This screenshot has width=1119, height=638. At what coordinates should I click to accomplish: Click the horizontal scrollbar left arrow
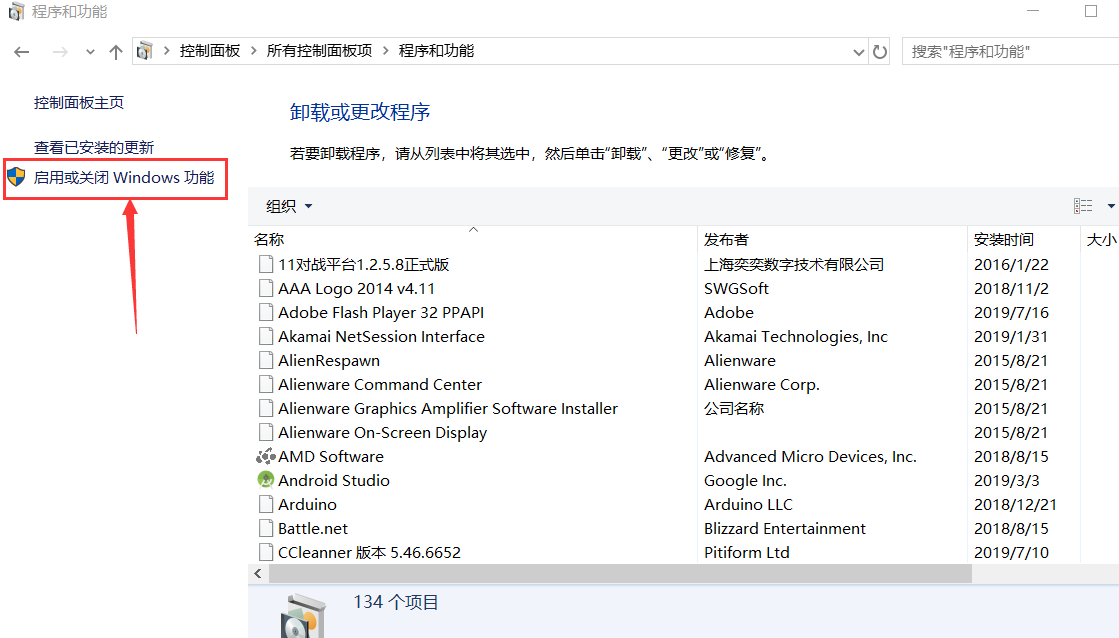[x=258, y=574]
